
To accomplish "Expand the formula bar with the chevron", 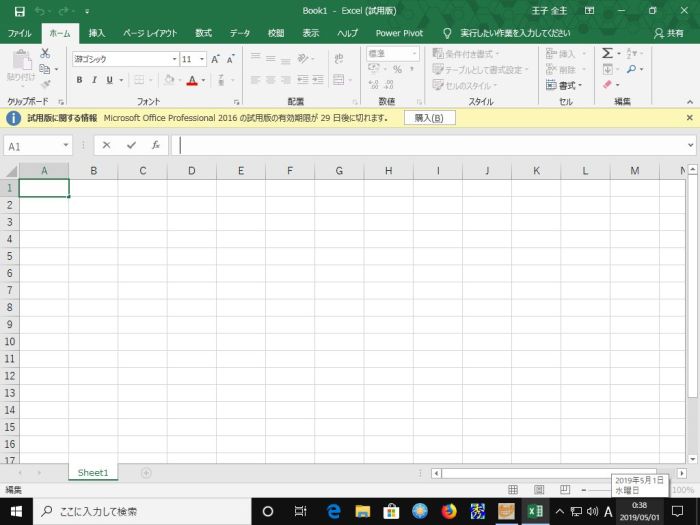I will [690, 146].
